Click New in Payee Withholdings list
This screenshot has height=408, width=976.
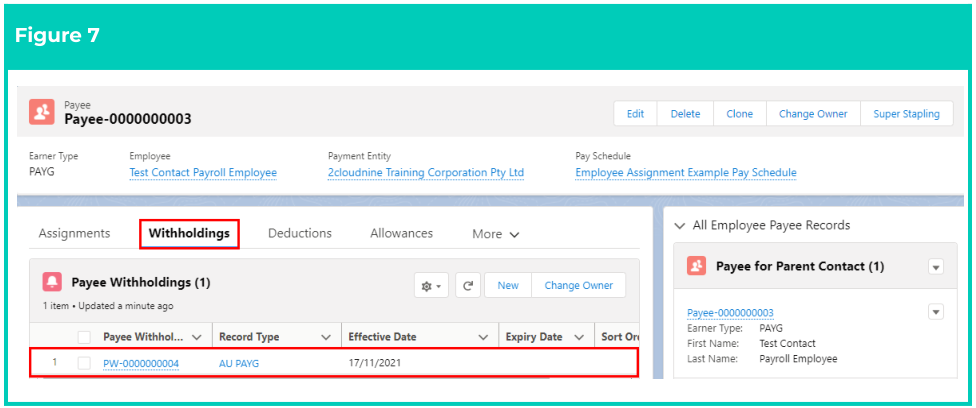coord(508,285)
